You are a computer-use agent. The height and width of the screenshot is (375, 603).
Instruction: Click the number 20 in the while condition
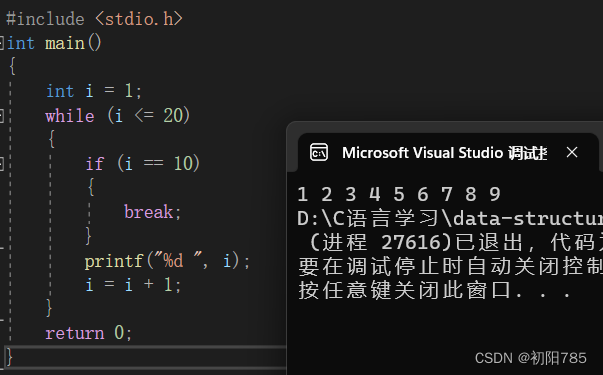pyautogui.click(x=173, y=115)
